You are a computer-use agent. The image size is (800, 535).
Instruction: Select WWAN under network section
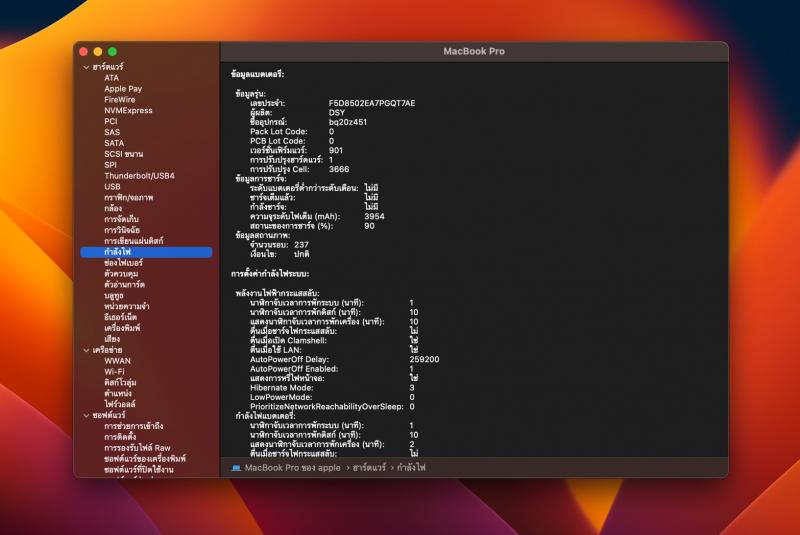pyautogui.click(x=117, y=361)
